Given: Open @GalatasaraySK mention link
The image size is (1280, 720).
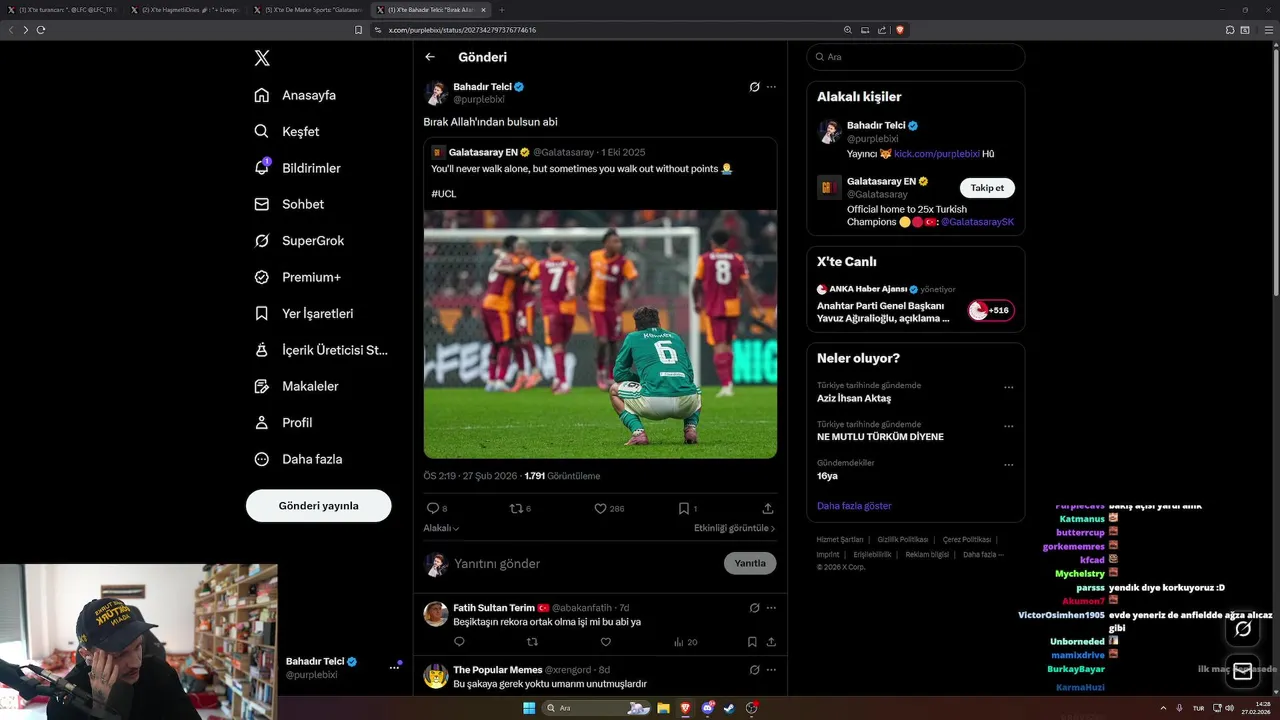Looking at the screenshot, I should [x=978, y=222].
